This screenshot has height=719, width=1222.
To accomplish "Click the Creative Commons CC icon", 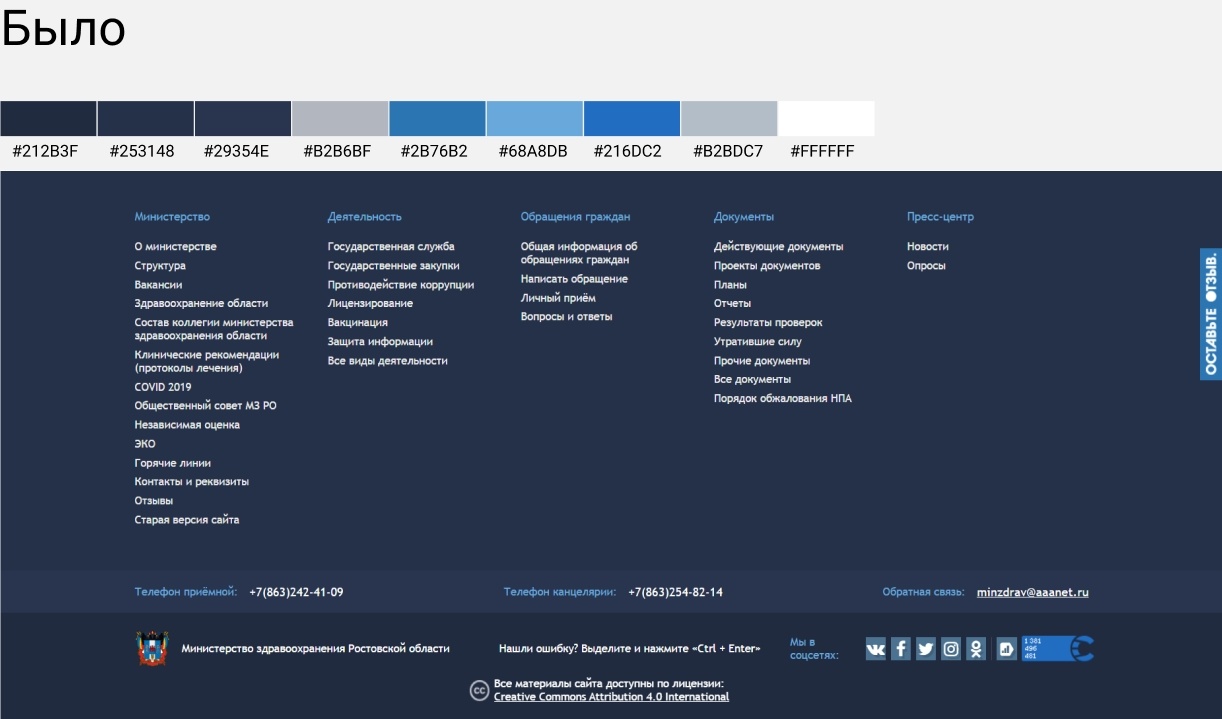I will [x=479, y=690].
